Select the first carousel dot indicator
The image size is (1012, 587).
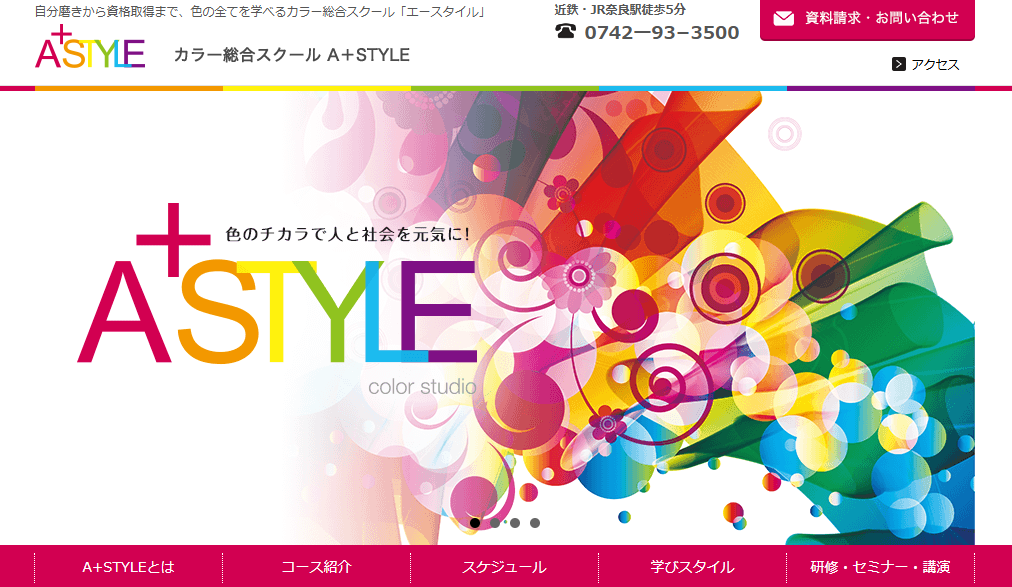[x=475, y=523]
